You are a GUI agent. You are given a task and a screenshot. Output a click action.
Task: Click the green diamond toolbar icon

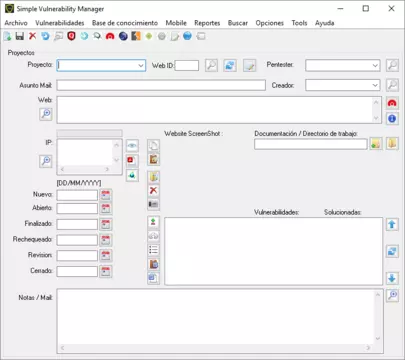pos(149,36)
